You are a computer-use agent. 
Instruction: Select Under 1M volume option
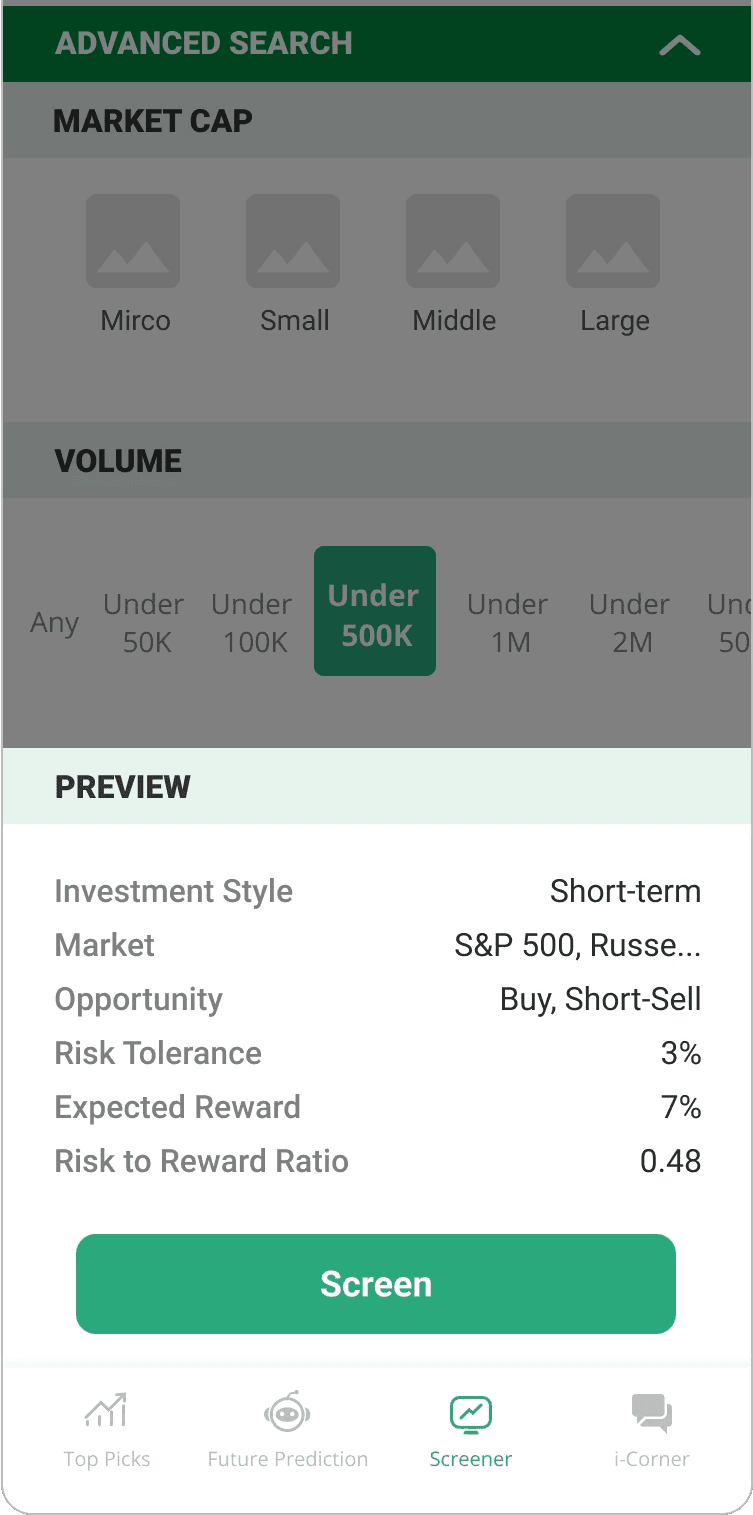(508, 622)
